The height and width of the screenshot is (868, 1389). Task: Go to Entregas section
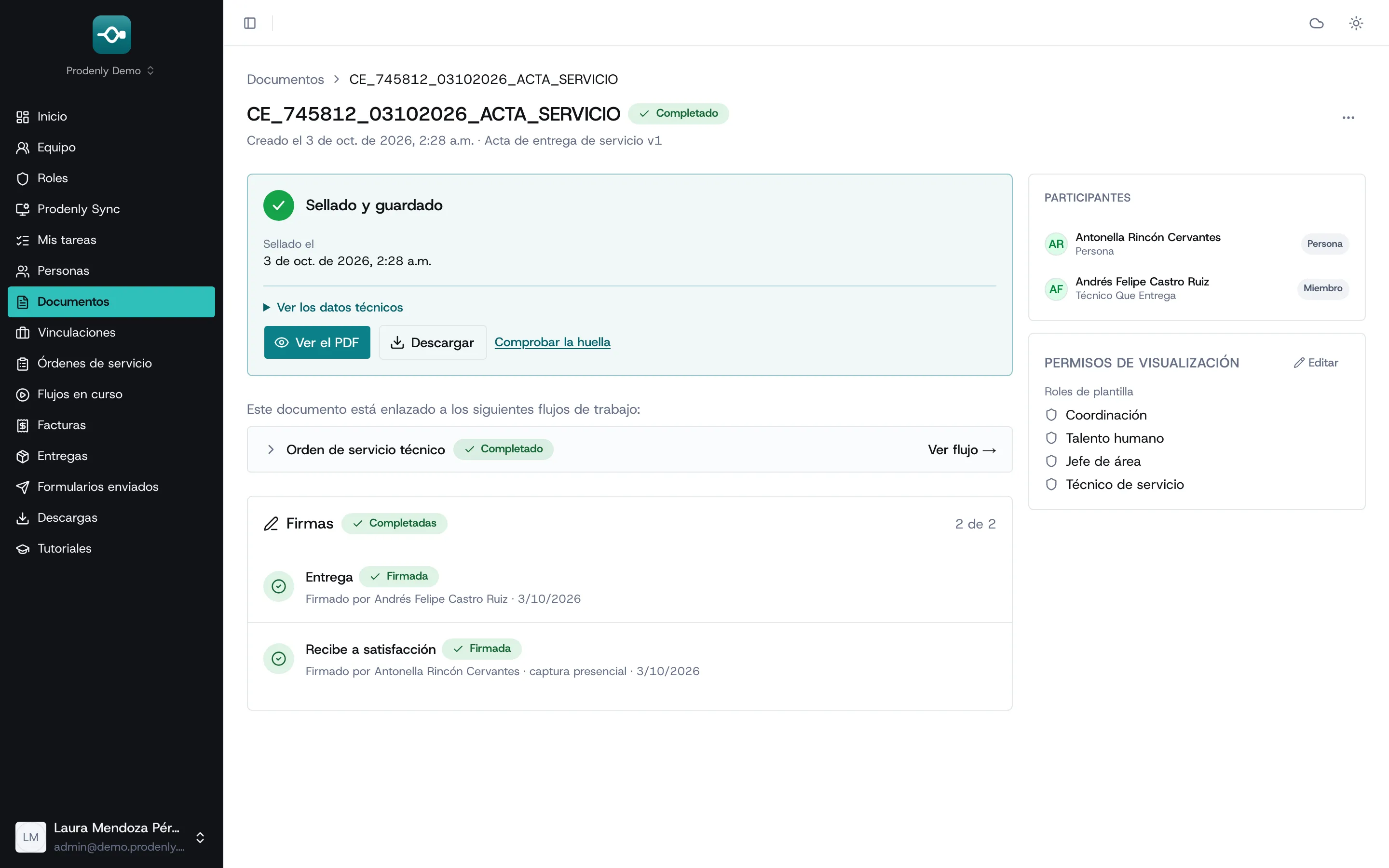click(x=111, y=456)
